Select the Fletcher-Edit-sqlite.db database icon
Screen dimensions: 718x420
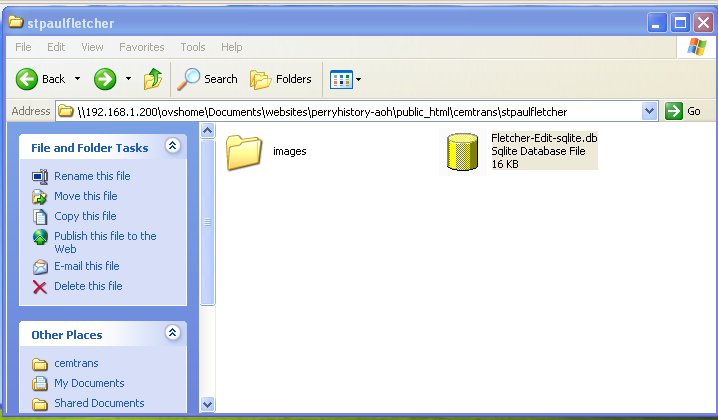click(x=462, y=152)
